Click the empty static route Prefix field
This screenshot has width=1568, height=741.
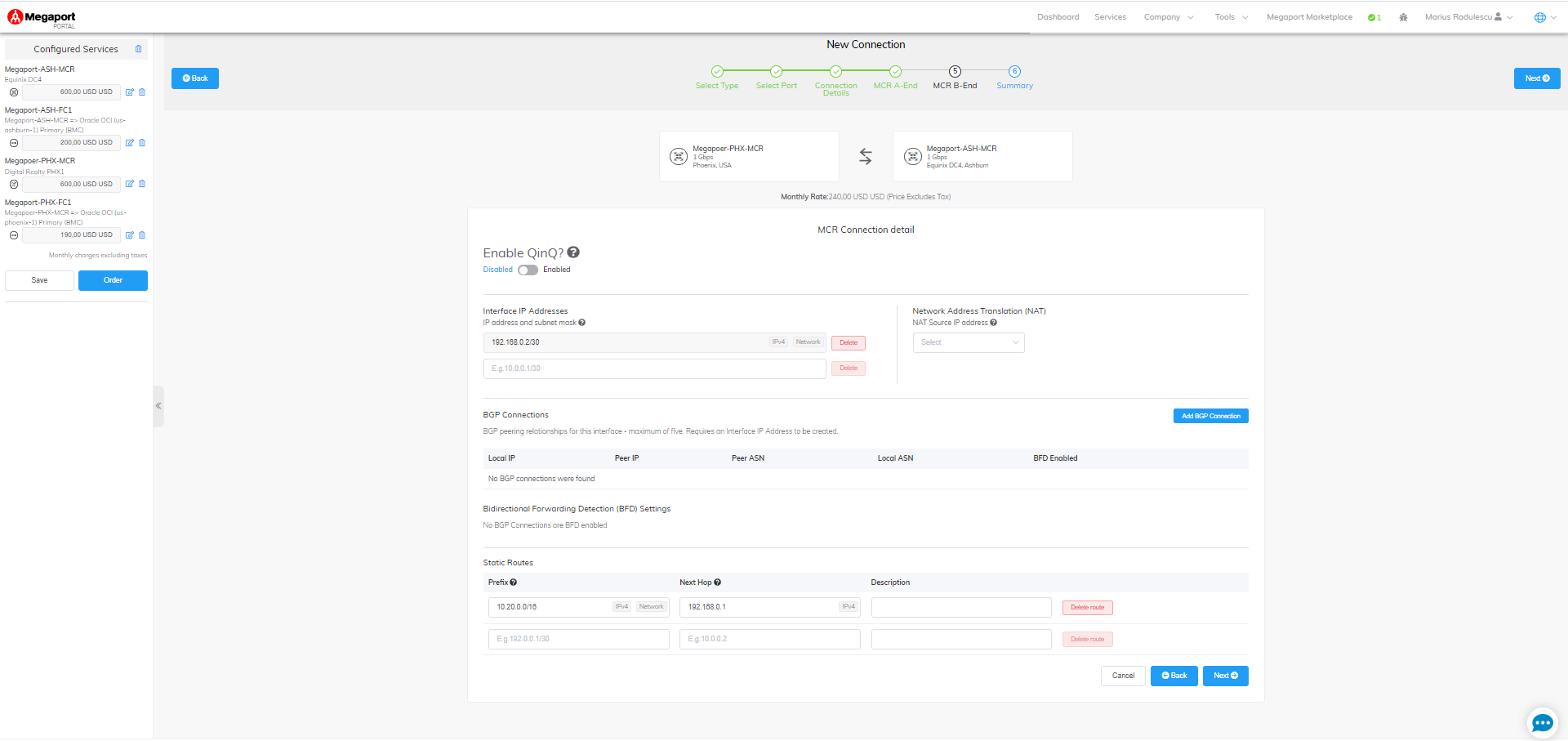coord(578,639)
